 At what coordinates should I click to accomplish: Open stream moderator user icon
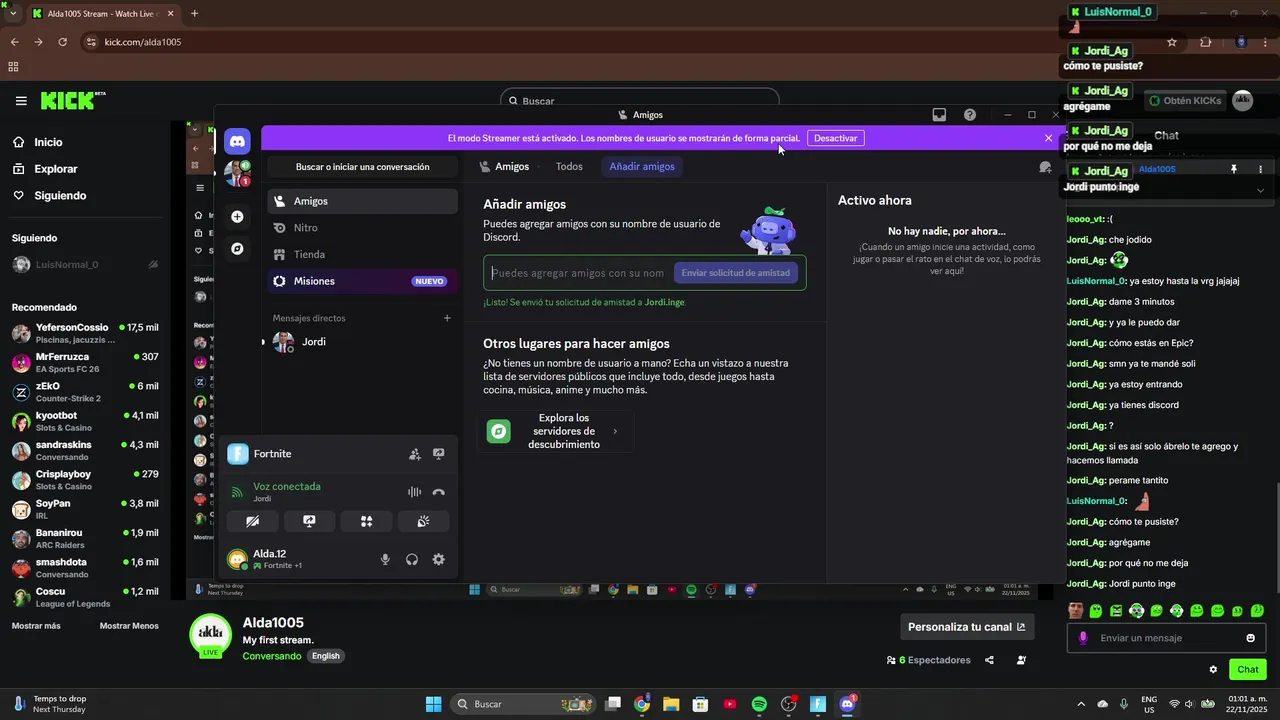pyautogui.click(x=1021, y=660)
